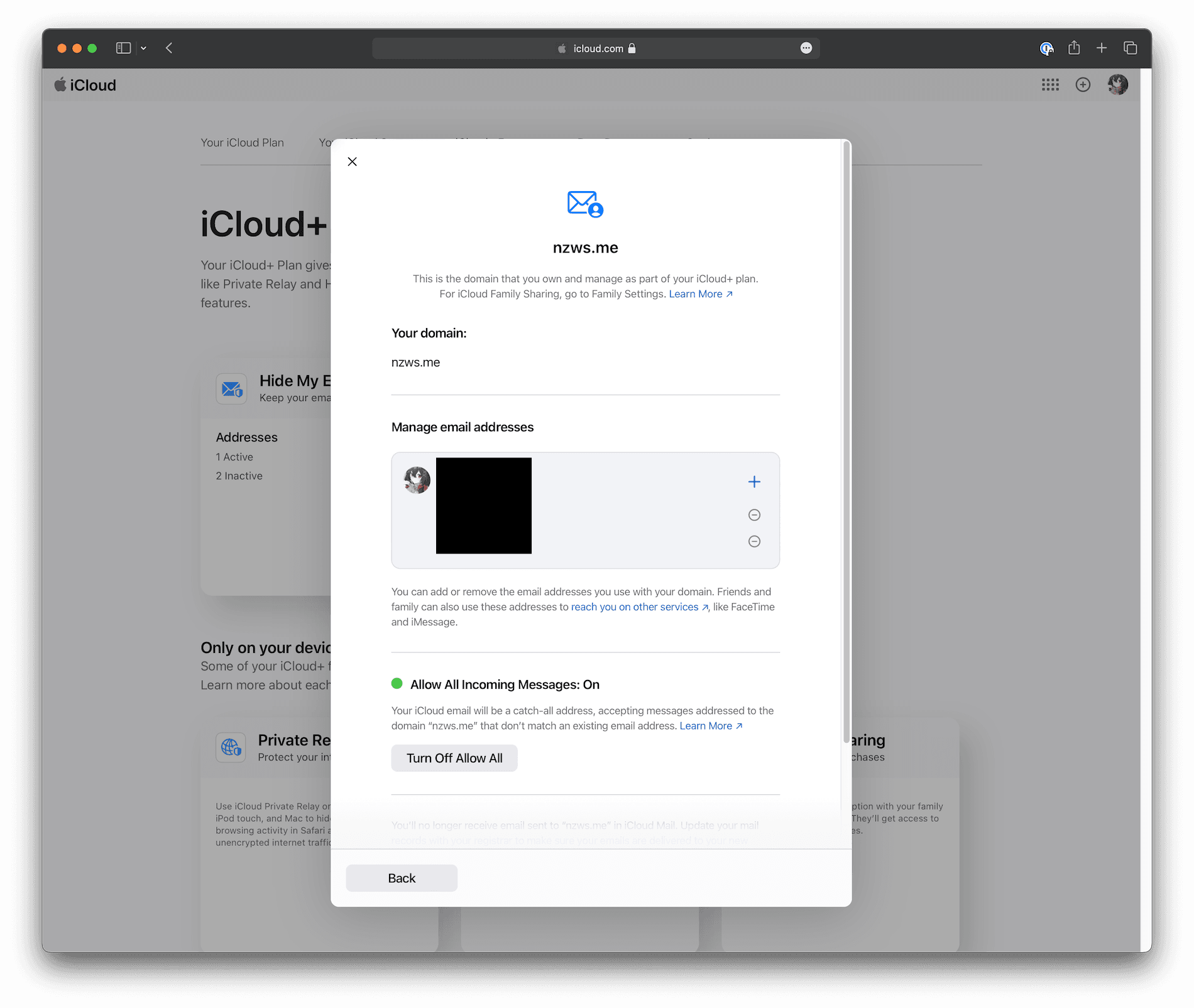This screenshot has width=1194, height=1008.
Task: Open Learn More link about Family Sharing
Action: click(x=700, y=294)
